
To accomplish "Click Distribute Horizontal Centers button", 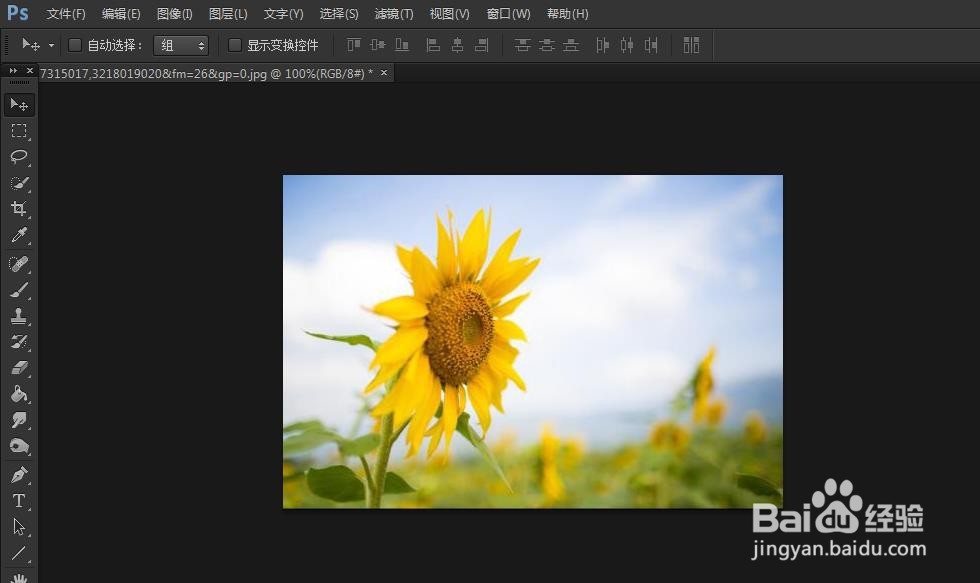I will pos(627,45).
